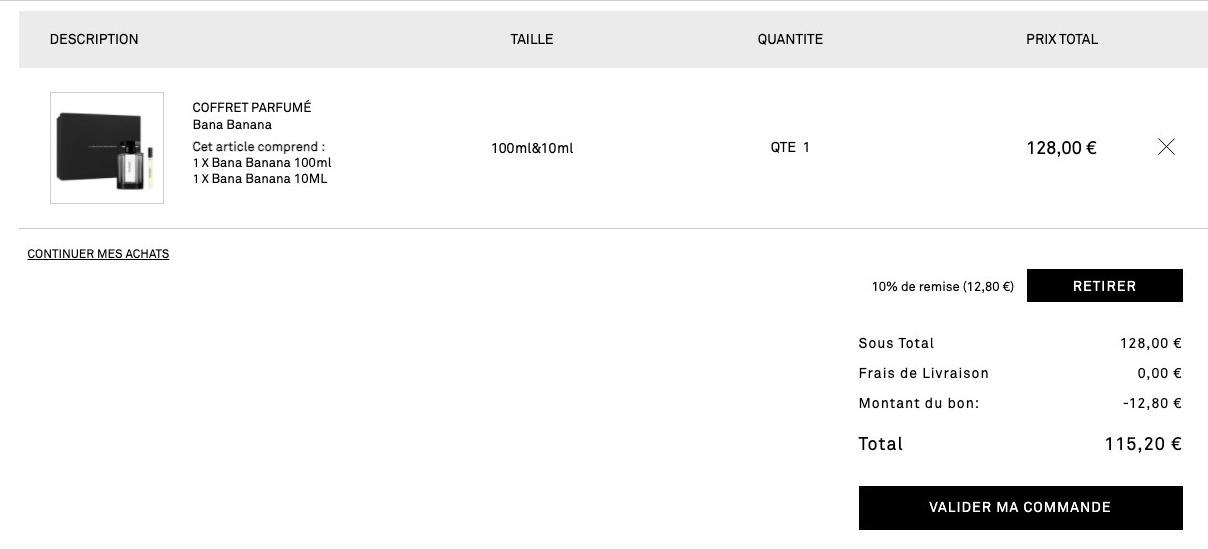Click the 128,00 € item price
The image size is (1208, 549).
(1061, 148)
